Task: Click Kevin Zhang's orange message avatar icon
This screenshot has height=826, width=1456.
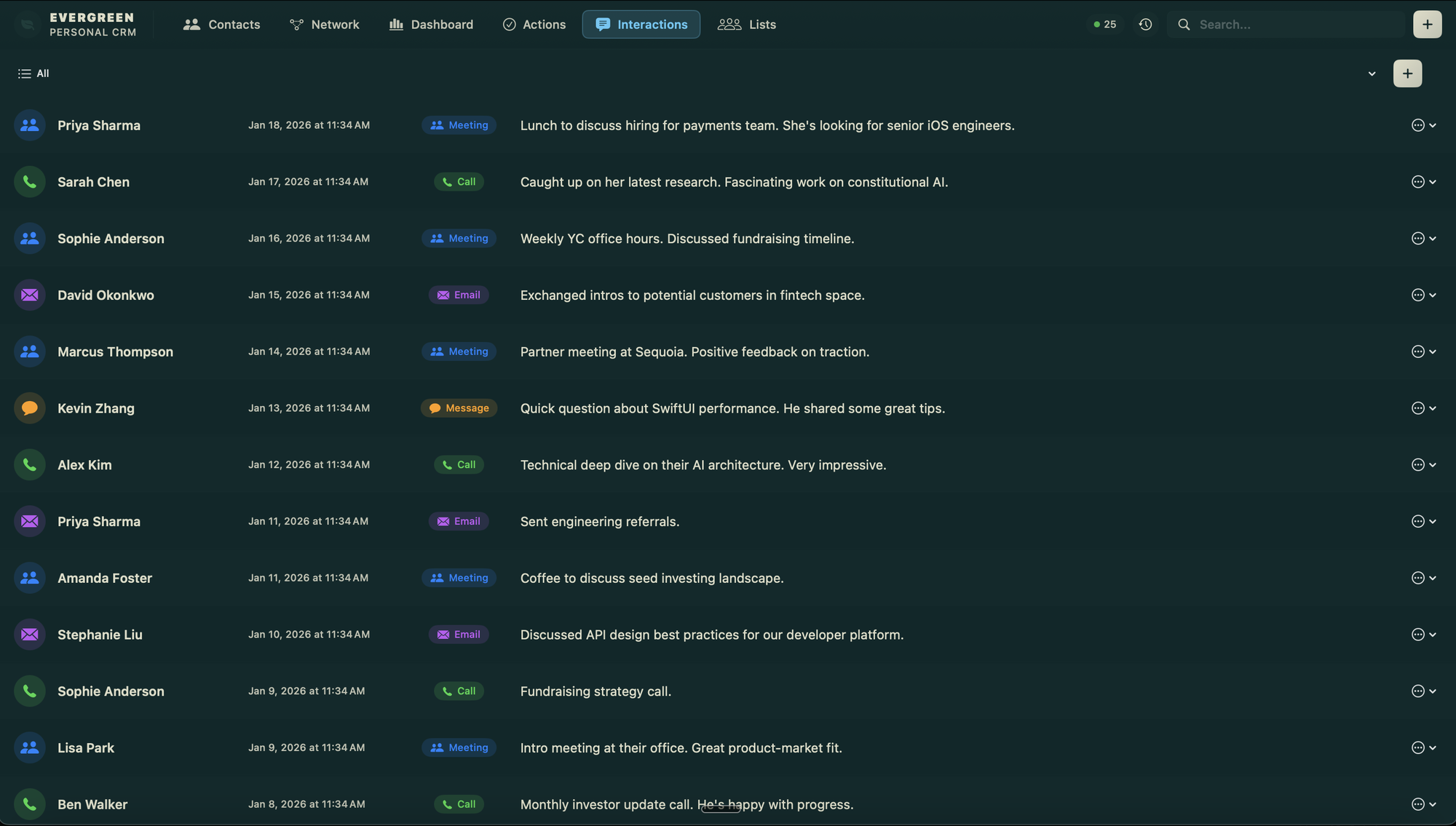Action: [x=29, y=408]
